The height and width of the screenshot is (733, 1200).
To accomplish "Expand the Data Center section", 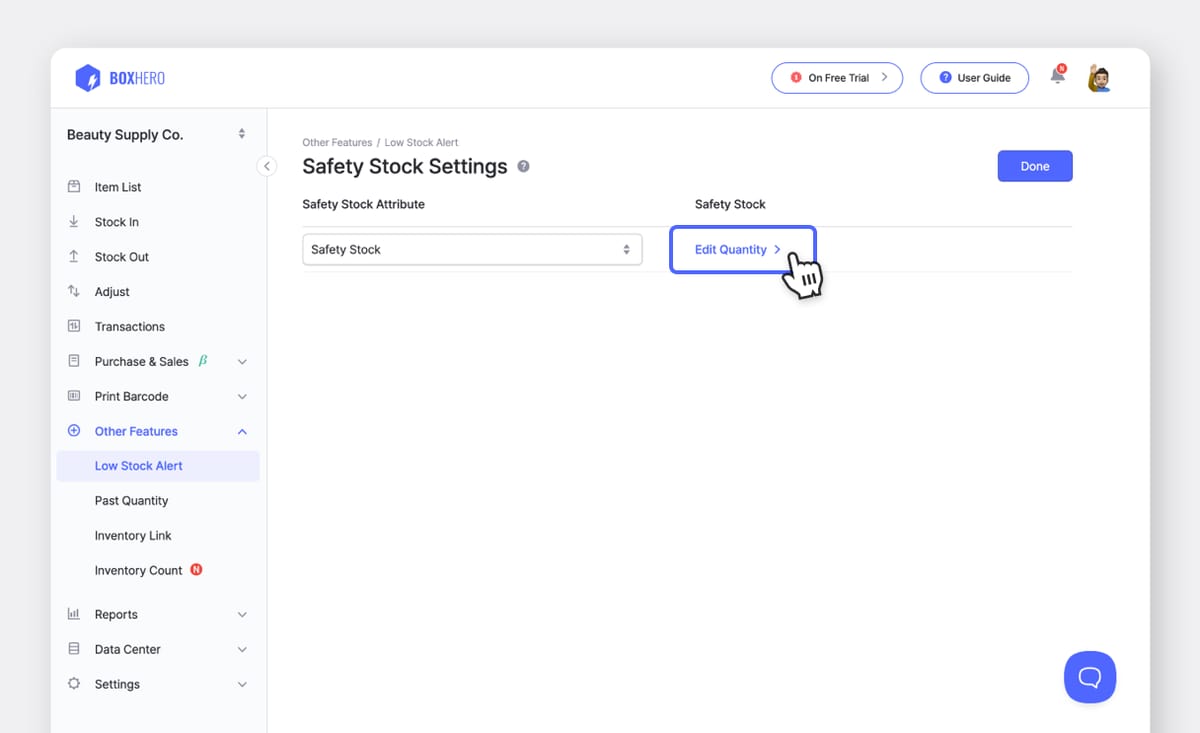I will pos(241,649).
